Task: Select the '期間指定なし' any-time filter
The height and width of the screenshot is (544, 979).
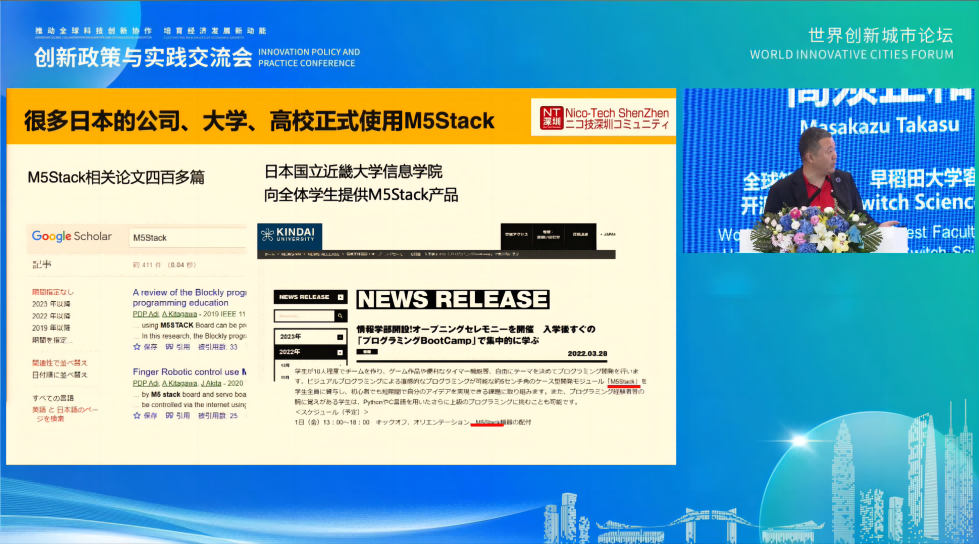Action: pos(53,292)
